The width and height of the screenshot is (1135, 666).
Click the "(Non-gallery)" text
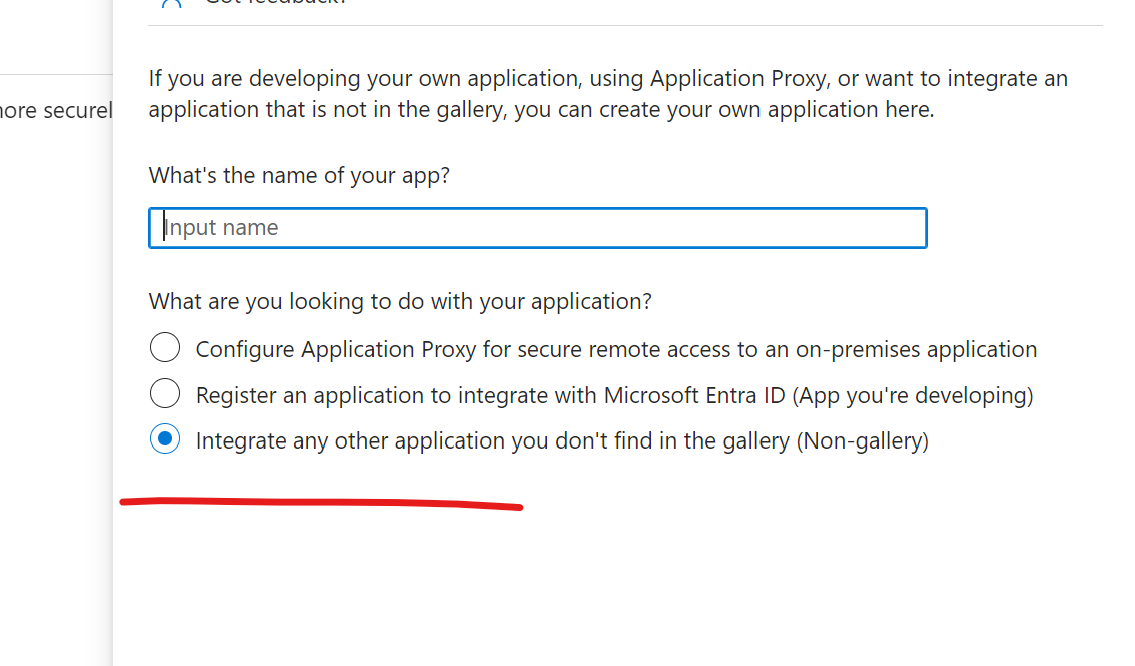[x=862, y=441]
